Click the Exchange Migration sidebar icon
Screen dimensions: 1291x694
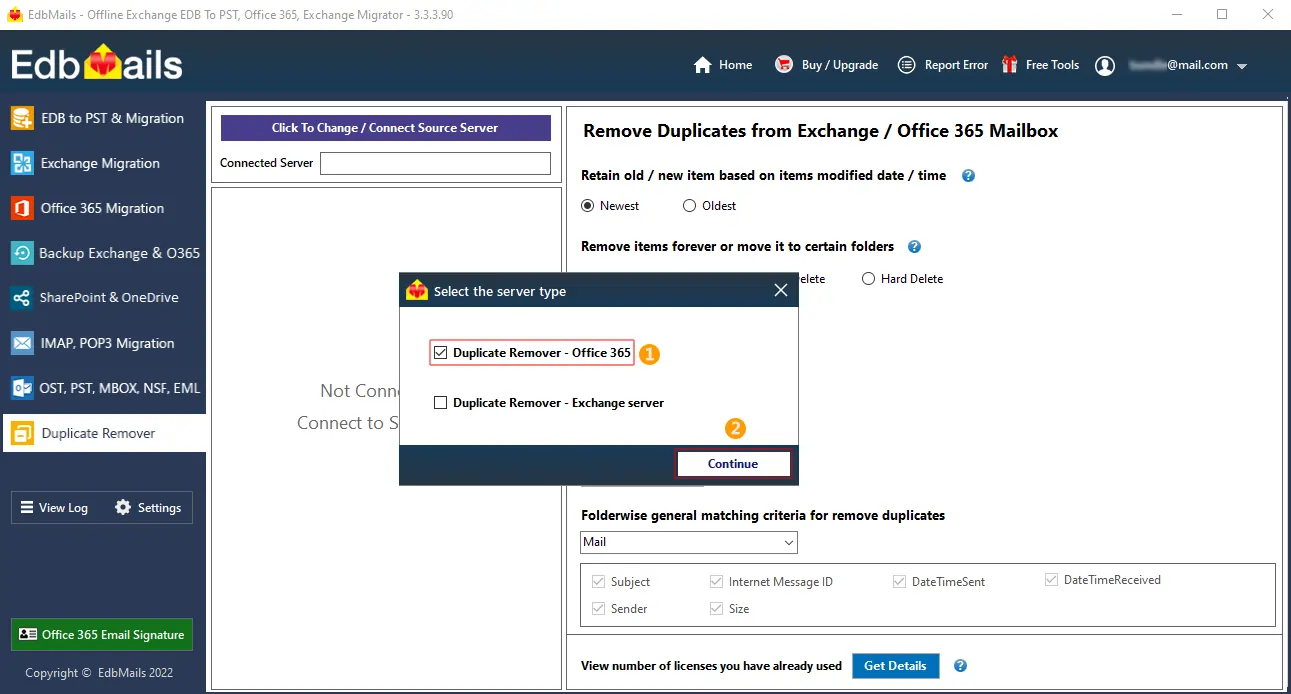(x=22, y=163)
